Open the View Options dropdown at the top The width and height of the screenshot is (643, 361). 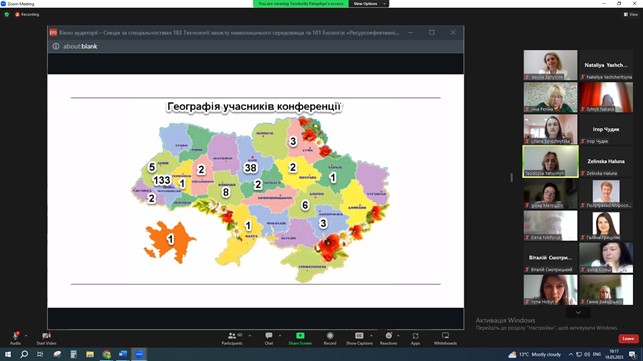(369, 4)
